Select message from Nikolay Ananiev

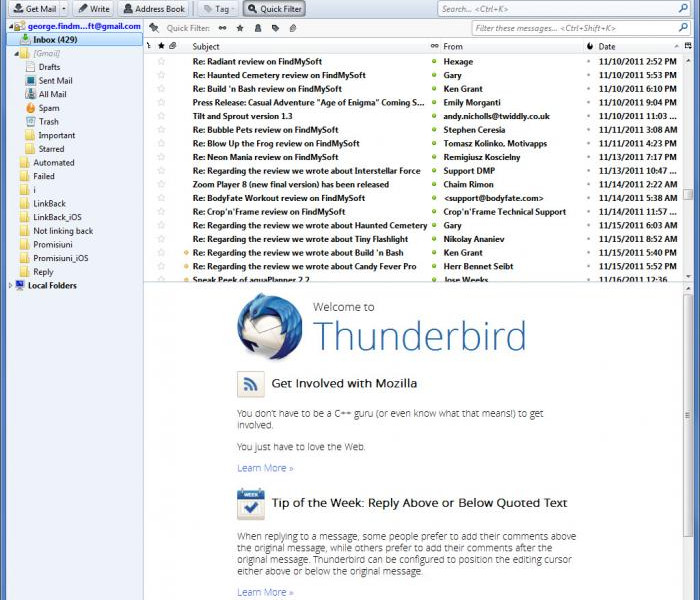coord(474,239)
